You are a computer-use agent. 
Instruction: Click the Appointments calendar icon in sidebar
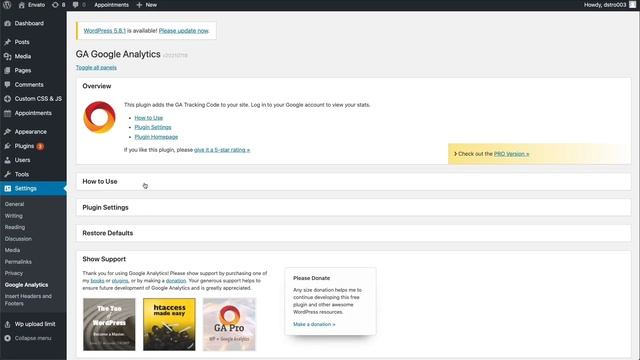(7, 113)
